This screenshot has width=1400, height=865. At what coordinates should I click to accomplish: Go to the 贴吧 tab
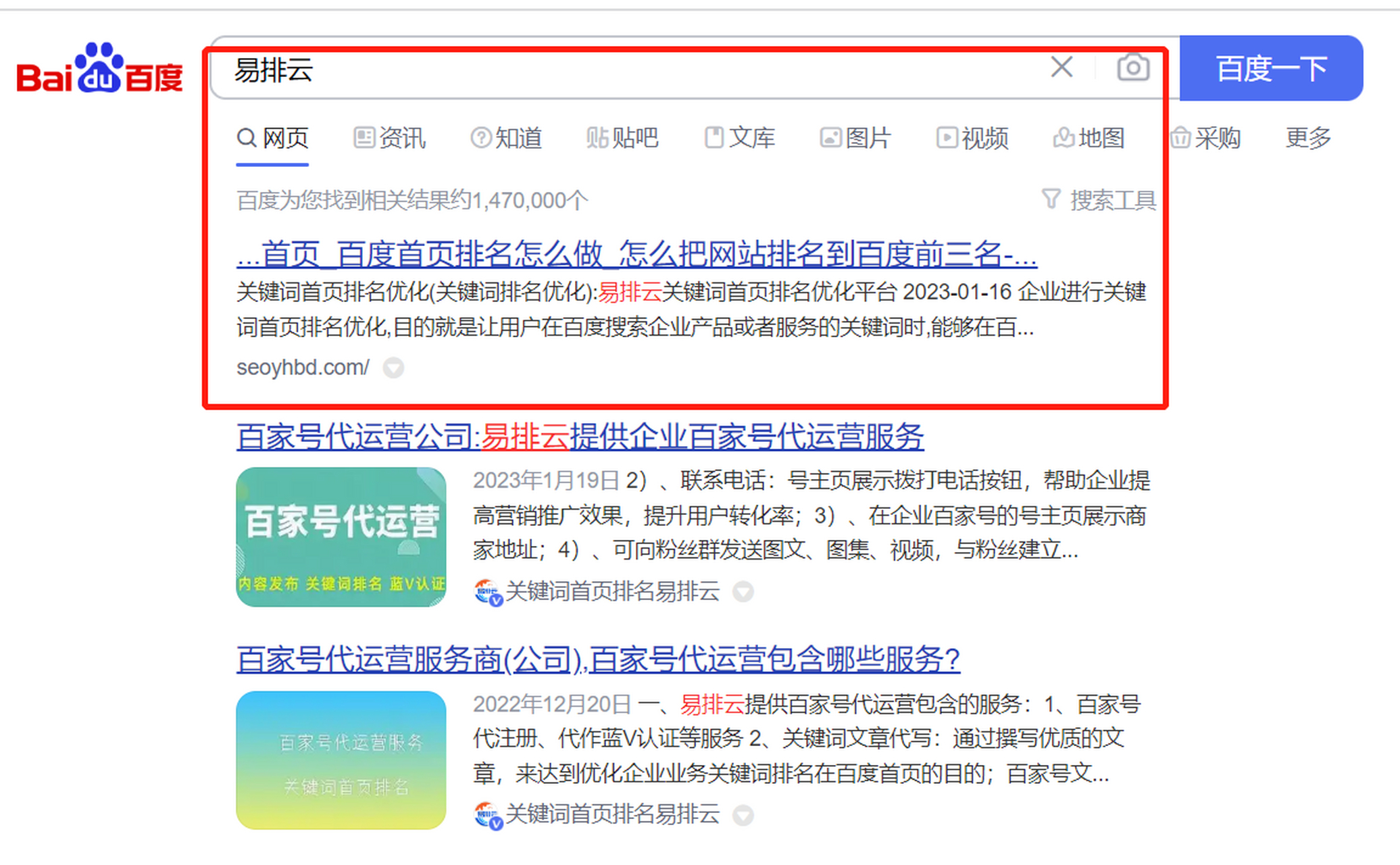[x=622, y=138]
